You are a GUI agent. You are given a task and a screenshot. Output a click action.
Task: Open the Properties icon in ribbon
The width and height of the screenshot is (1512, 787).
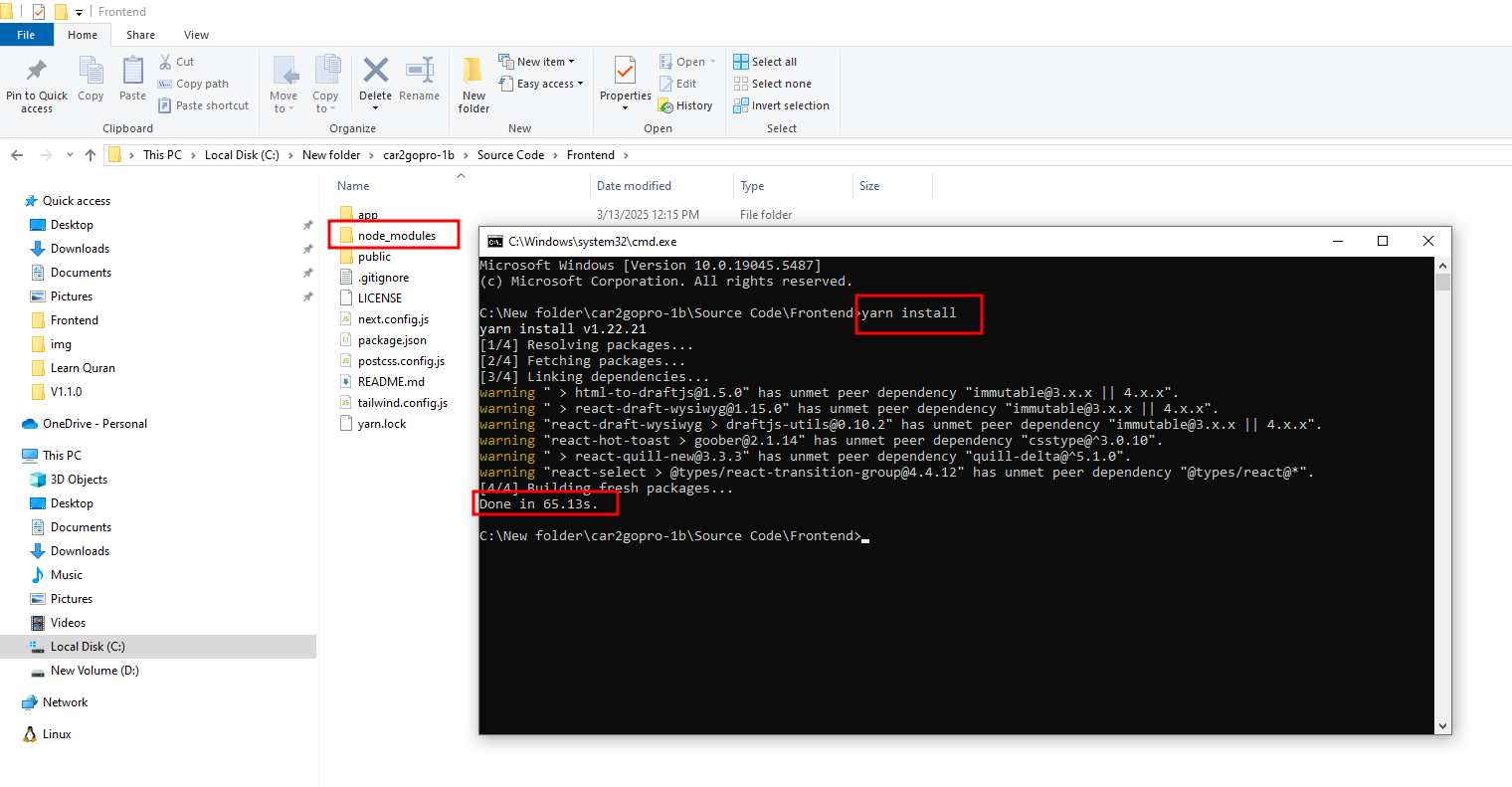[x=625, y=72]
